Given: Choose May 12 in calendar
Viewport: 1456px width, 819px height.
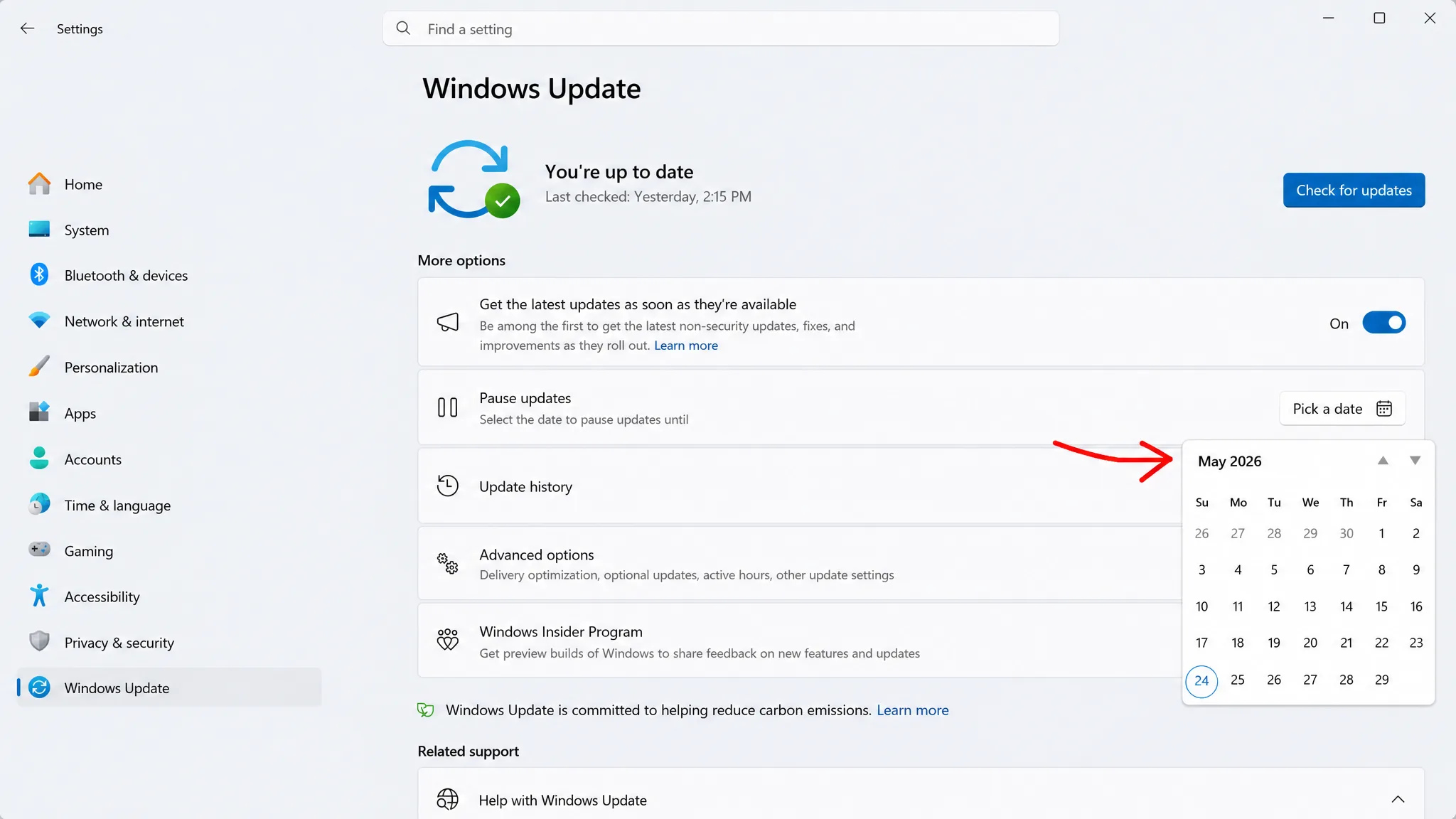Looking at the screenshot, I should pos(1274,606).
